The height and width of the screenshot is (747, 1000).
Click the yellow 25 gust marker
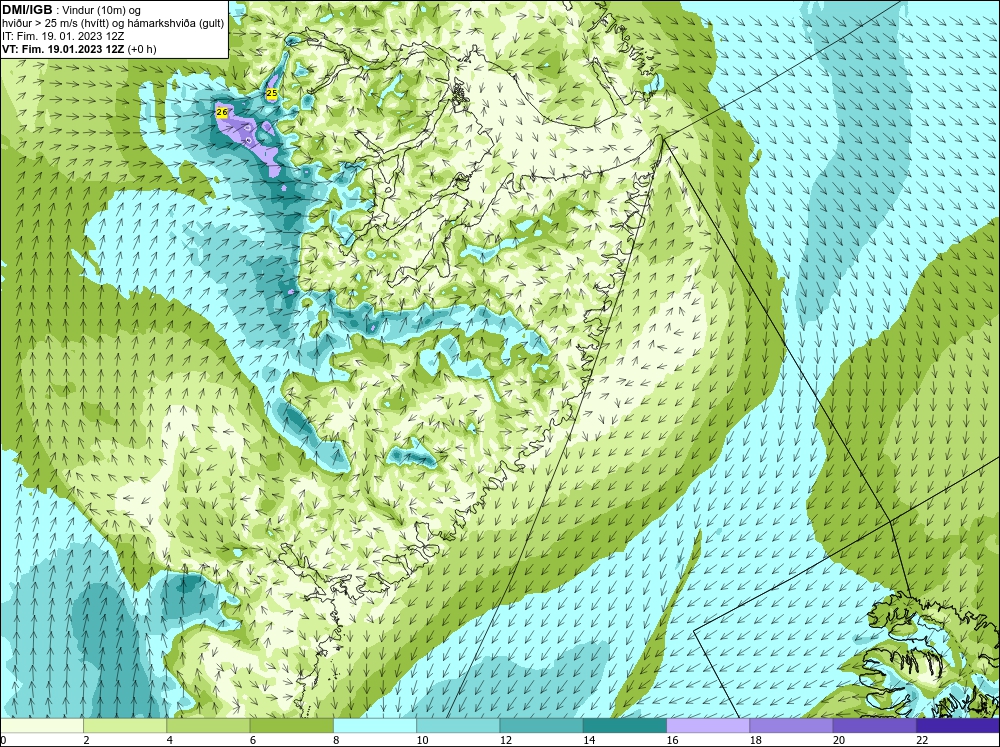pos(272,93)
